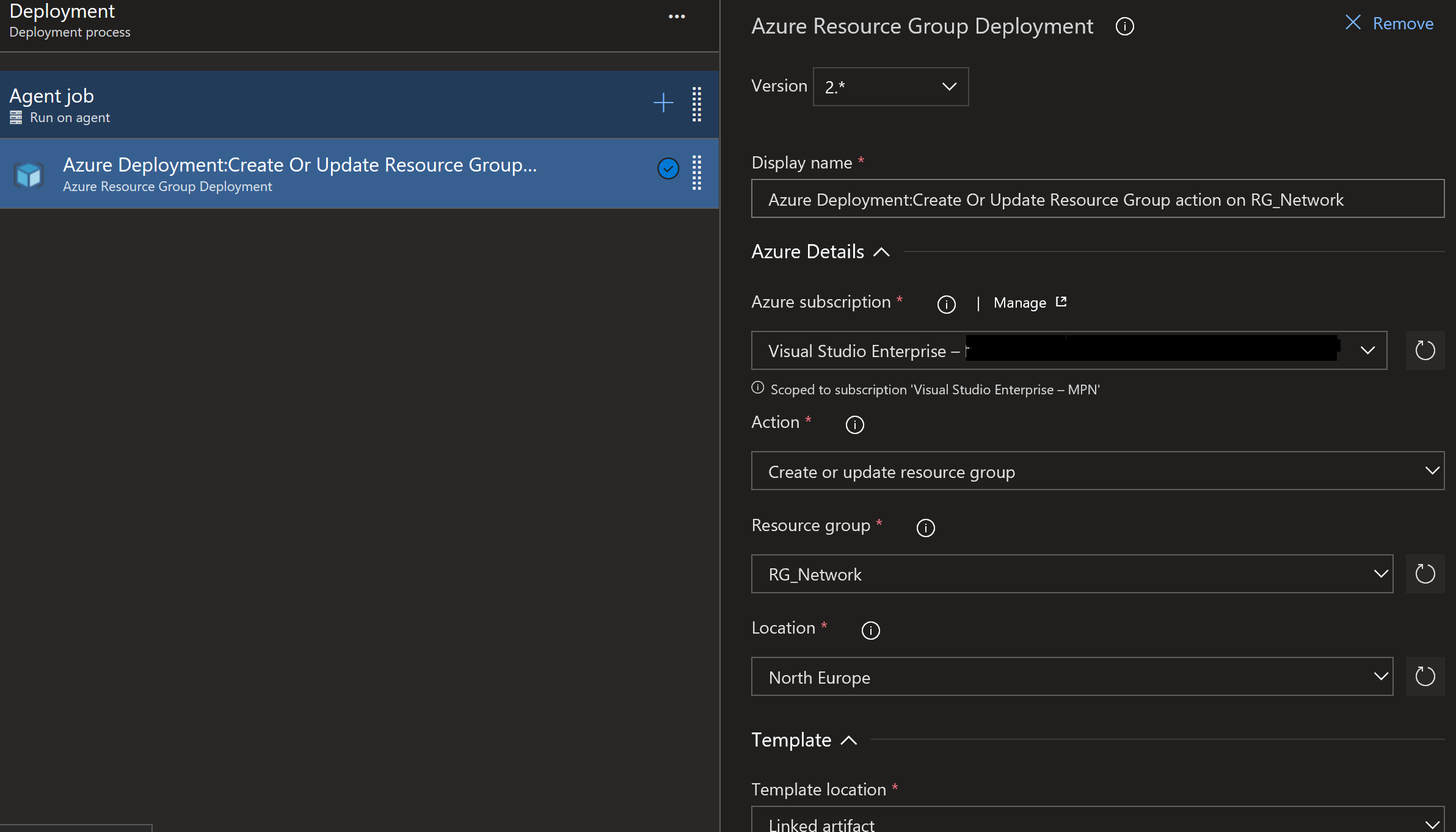The width and height of the screenshot is (1456, 832).
Task: Open the Location North Europe dropdown
Action: (1072, 676)
